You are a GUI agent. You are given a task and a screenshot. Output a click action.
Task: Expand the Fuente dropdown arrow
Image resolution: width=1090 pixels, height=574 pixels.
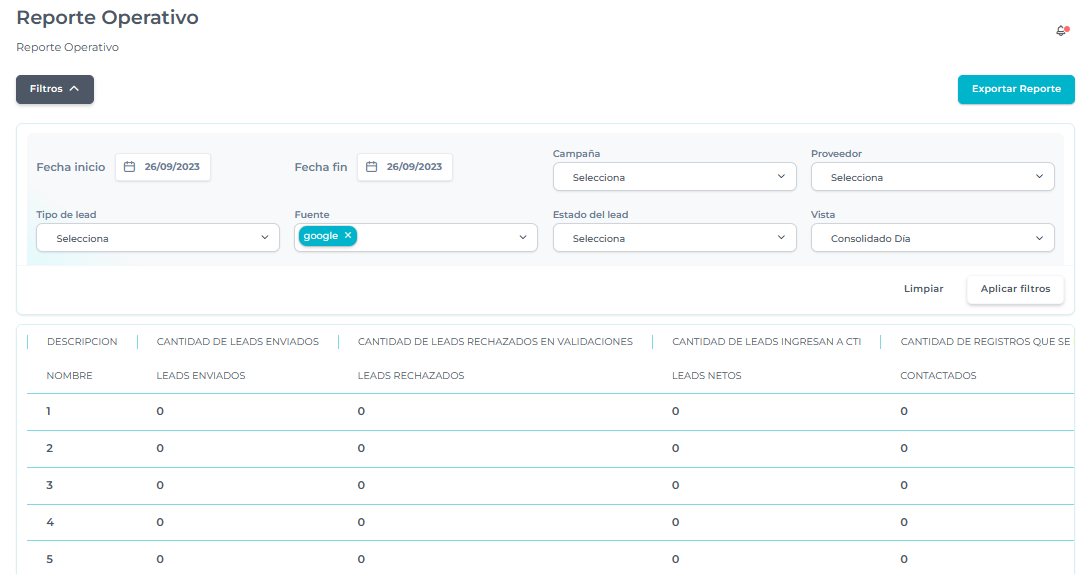pos(522,238)
